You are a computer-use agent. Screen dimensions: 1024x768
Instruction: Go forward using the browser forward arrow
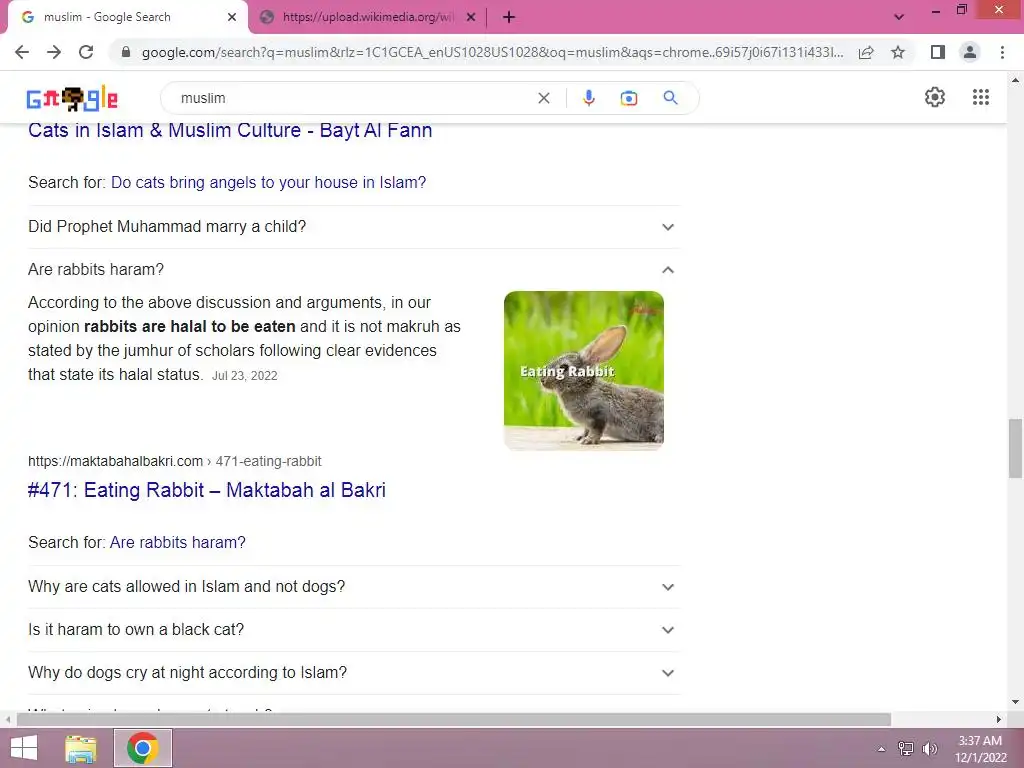pyautogui.click(x=54, y=52)
